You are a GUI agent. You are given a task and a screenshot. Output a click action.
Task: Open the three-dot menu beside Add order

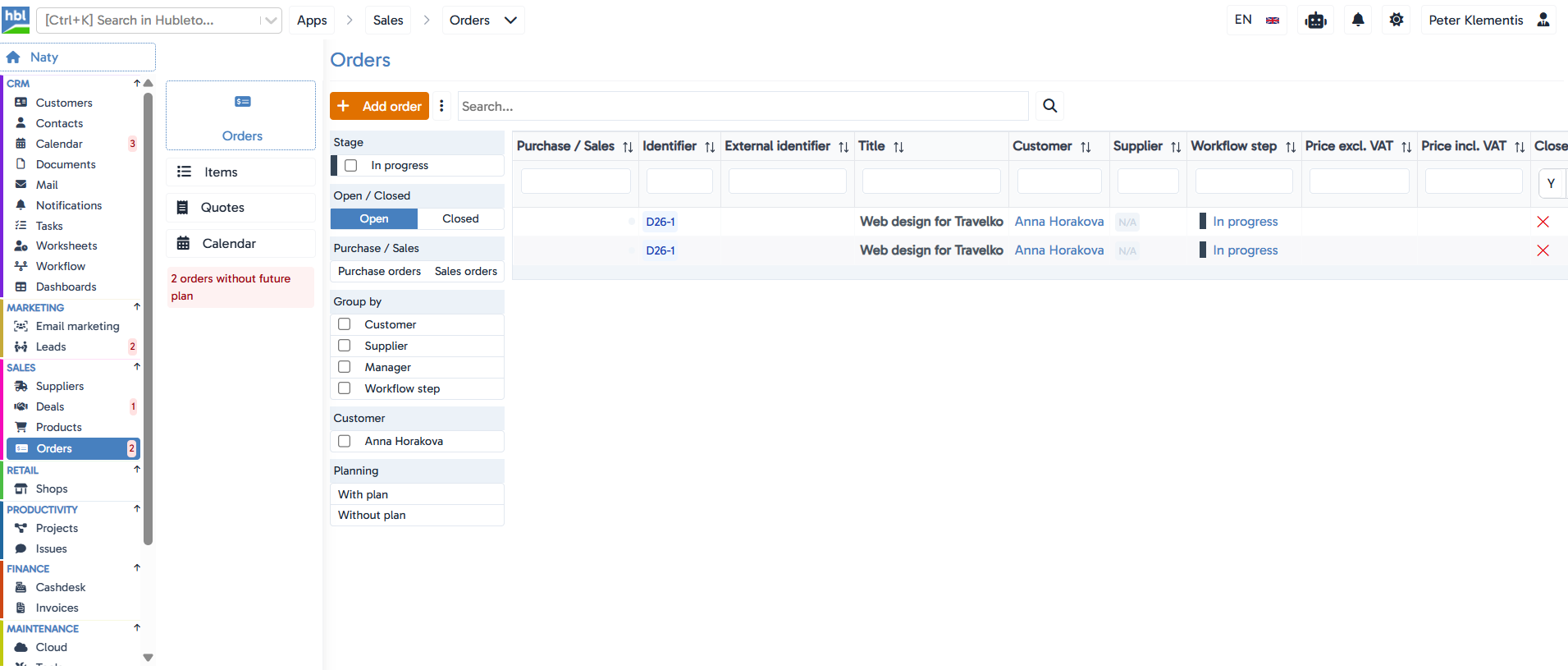[441, 106]
